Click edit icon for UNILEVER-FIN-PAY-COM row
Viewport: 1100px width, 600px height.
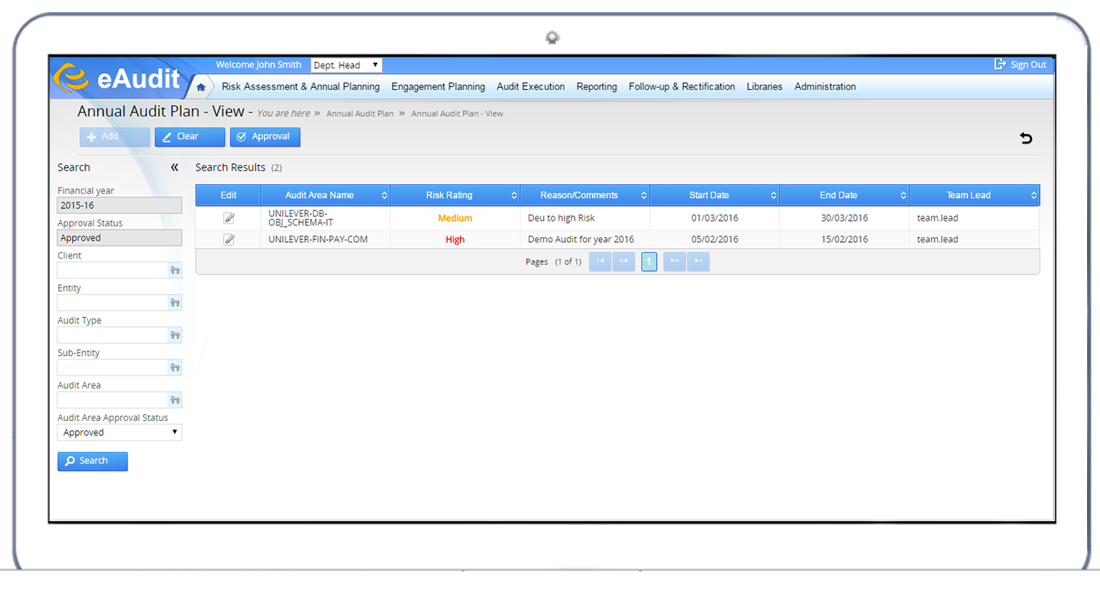[228, 240]
